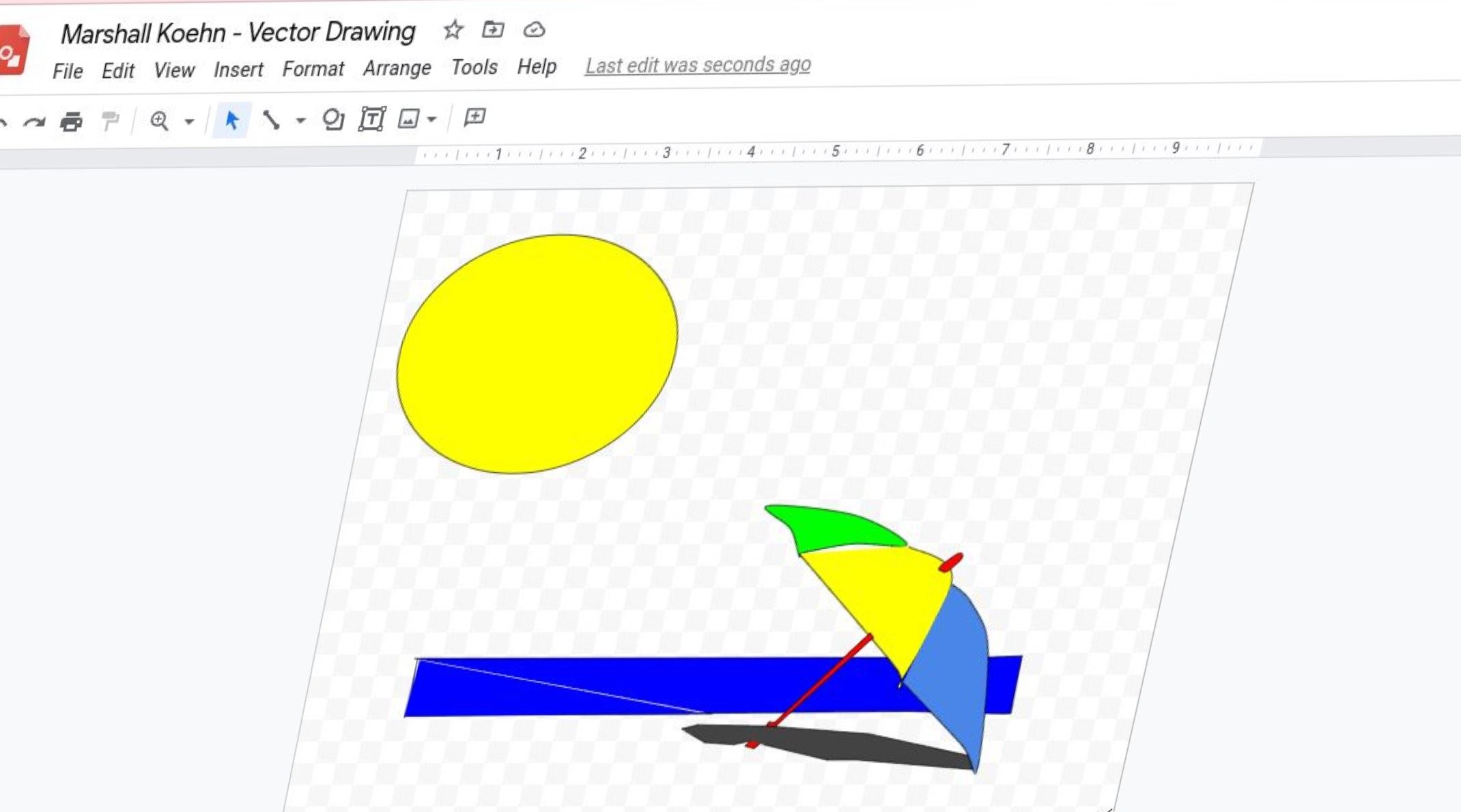This screenshot has width=1461, height=812.
Task: Click the 'Last edit was seconds ago' link
Action: [x=697, y=66]
